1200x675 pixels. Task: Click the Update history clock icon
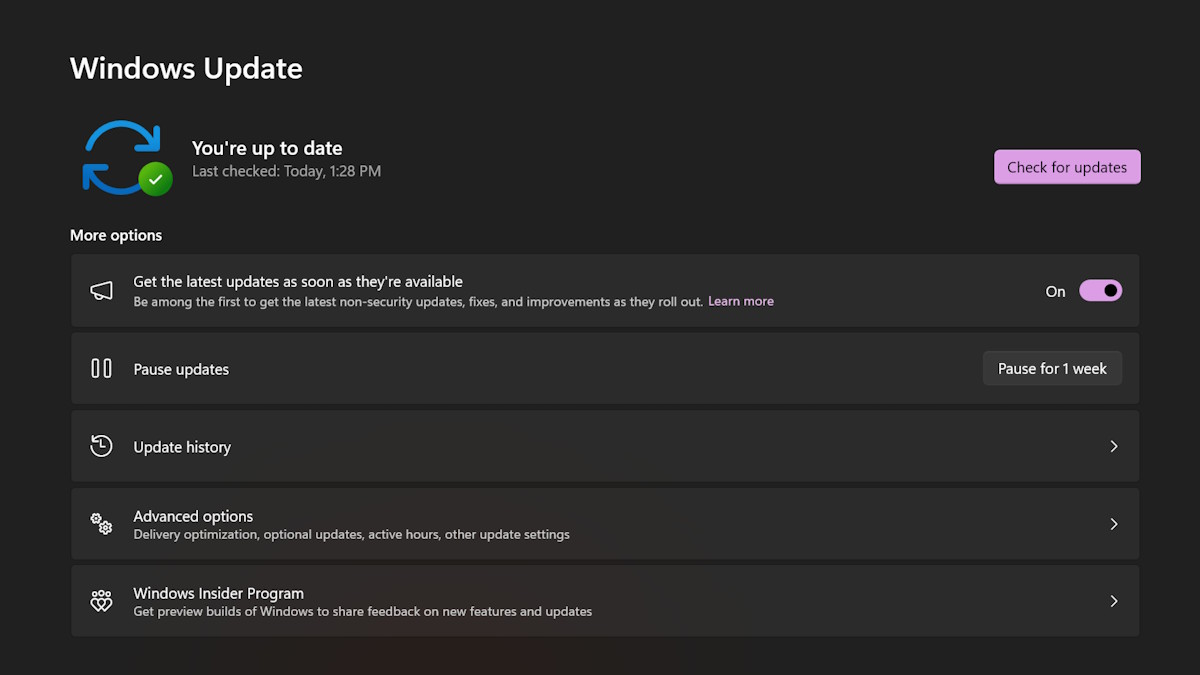point(101,446)
